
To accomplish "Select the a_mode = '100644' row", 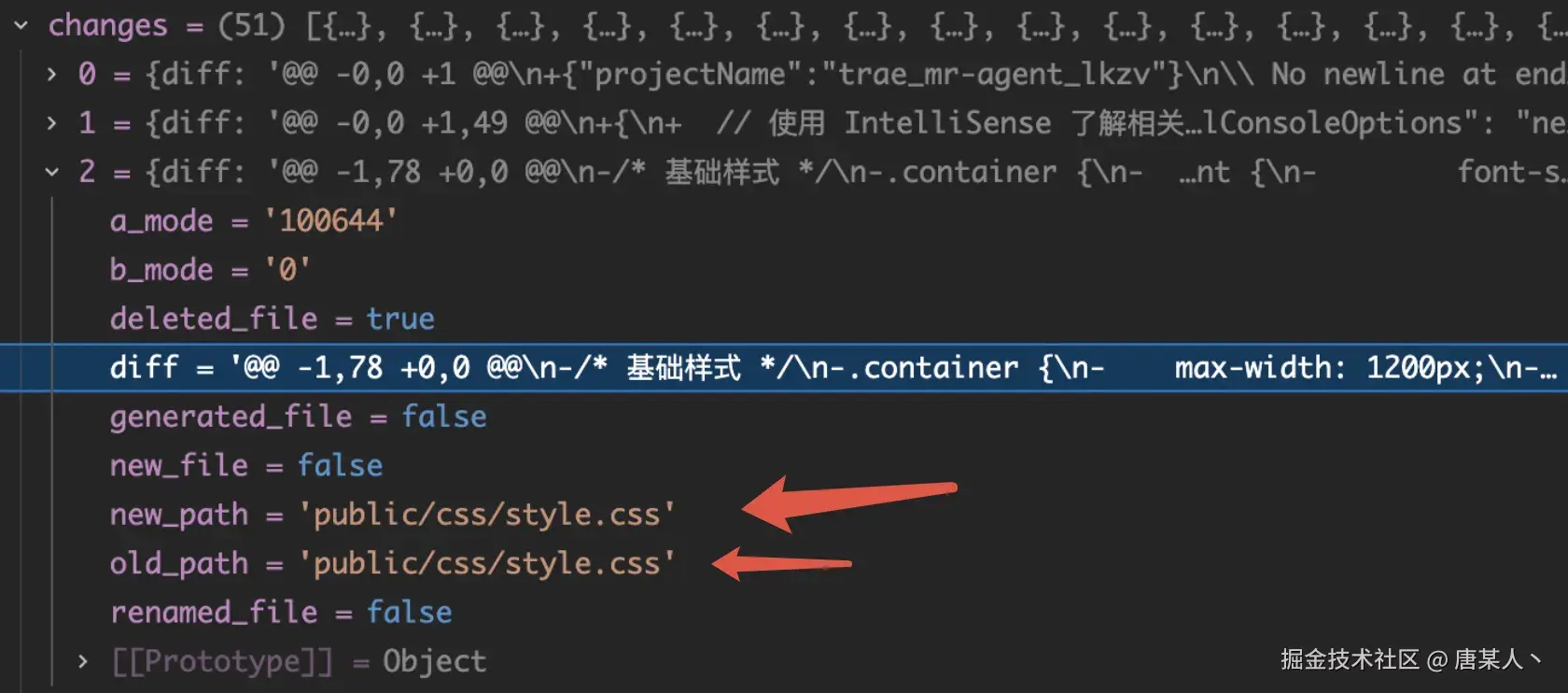I will point(784,220).
